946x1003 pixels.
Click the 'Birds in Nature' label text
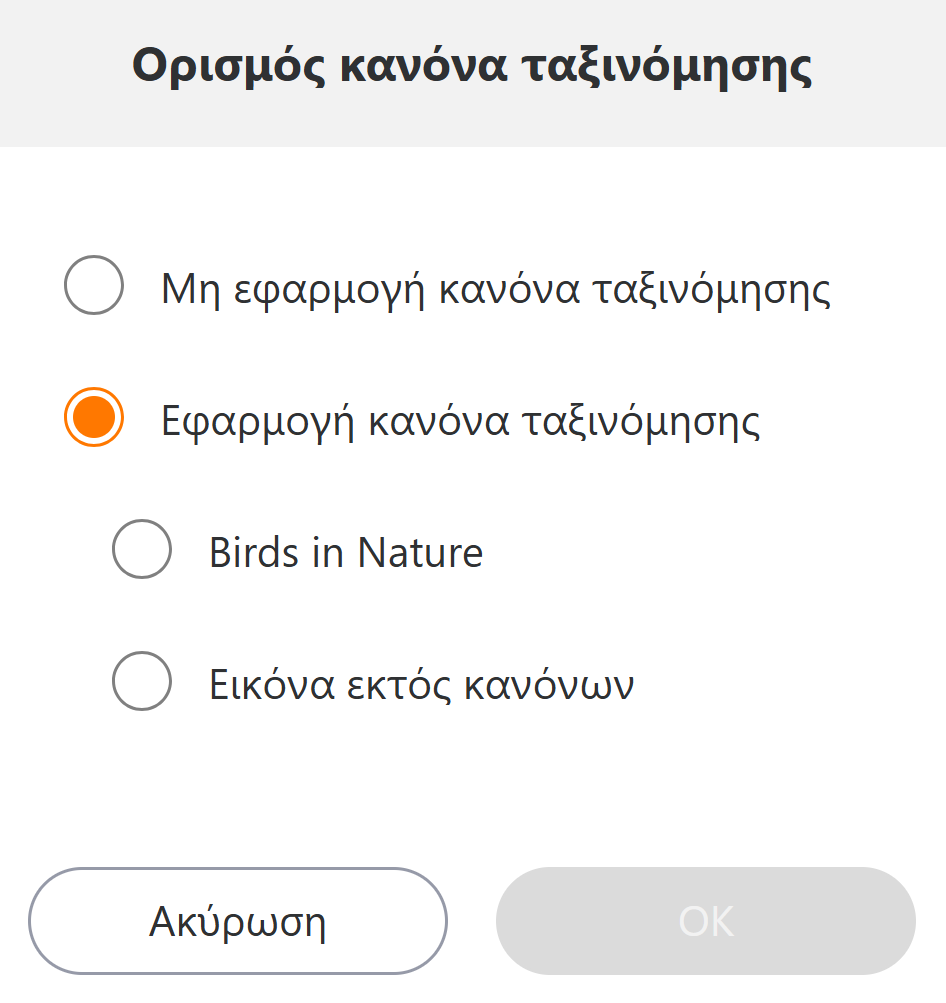coord(346,553)
